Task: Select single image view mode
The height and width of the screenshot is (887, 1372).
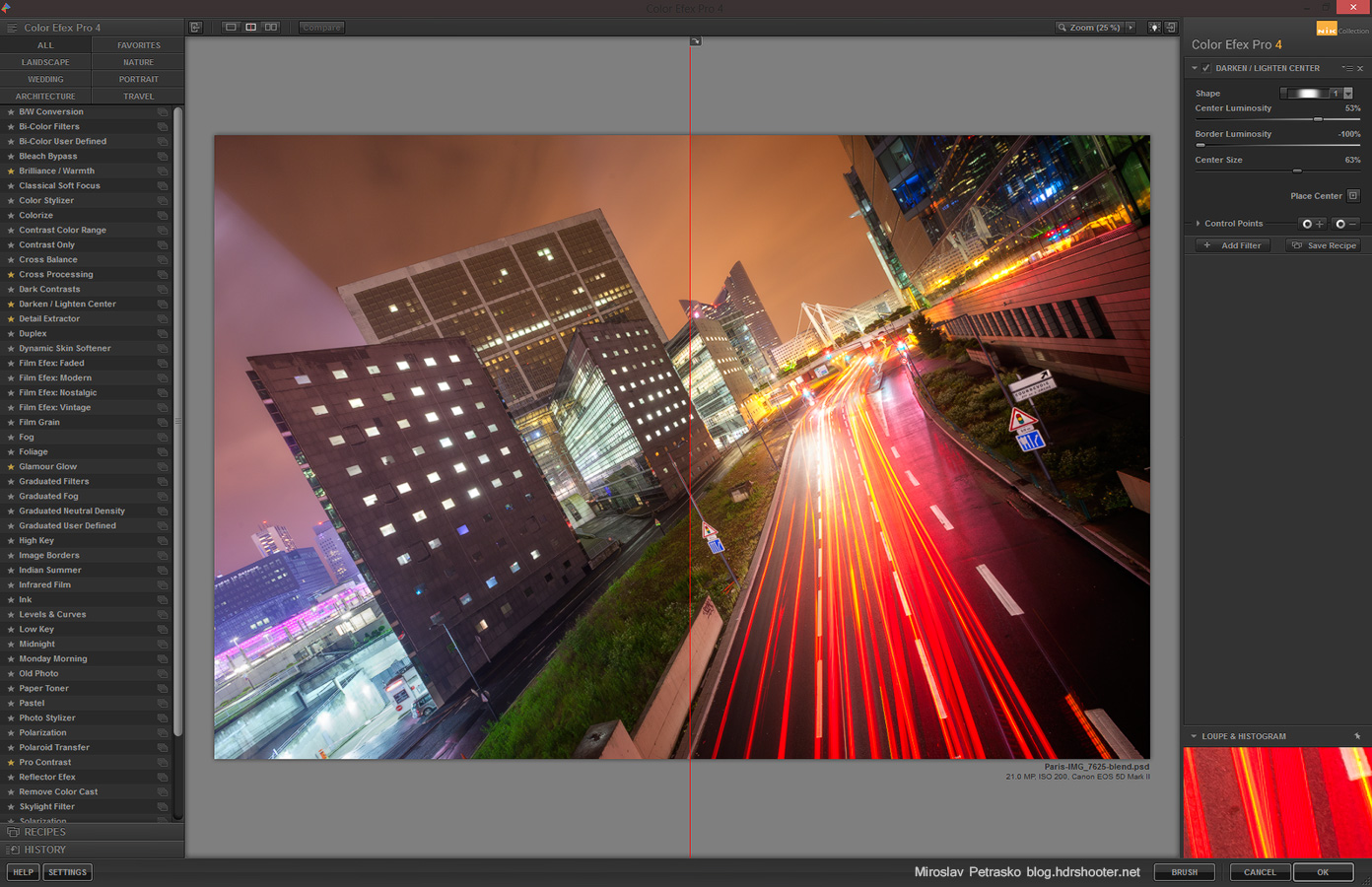Action: (x=231, y=28)
